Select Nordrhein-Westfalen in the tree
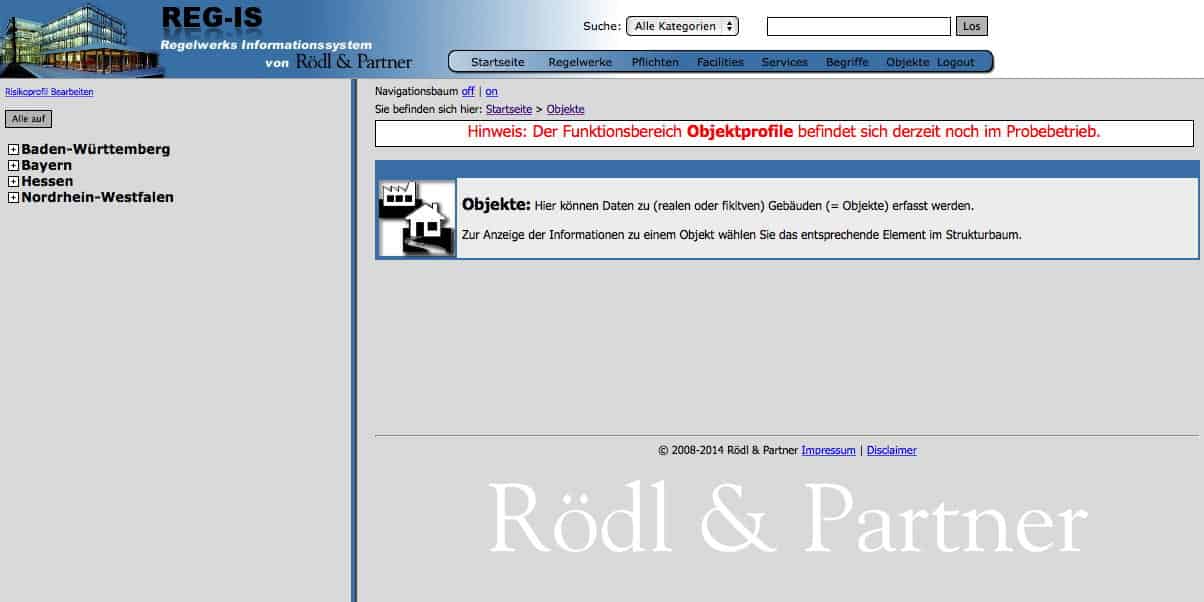Viewport: 1204px width, 602px height. (x=98, y=197)
